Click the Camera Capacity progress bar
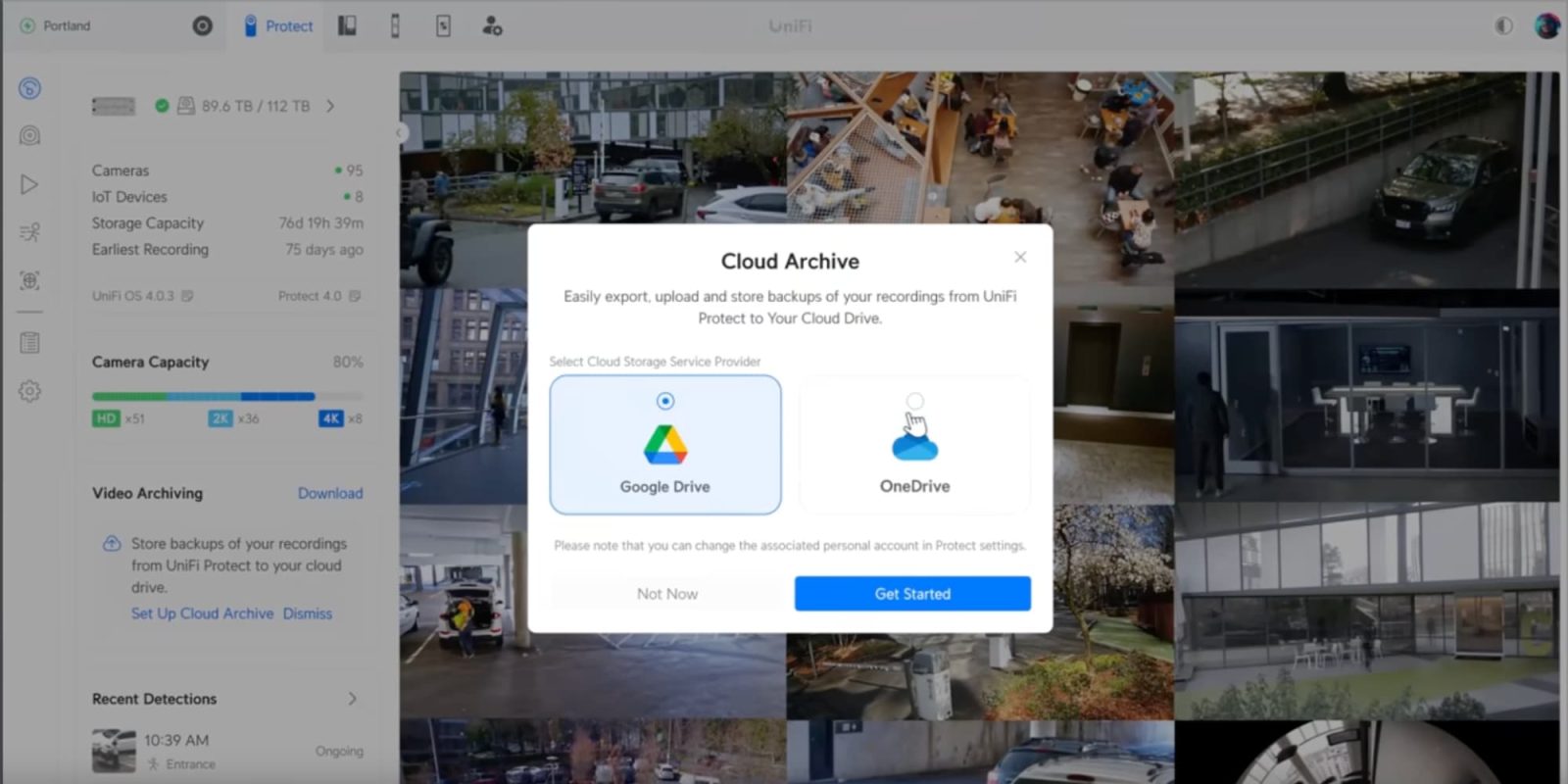 coord(203,397)
